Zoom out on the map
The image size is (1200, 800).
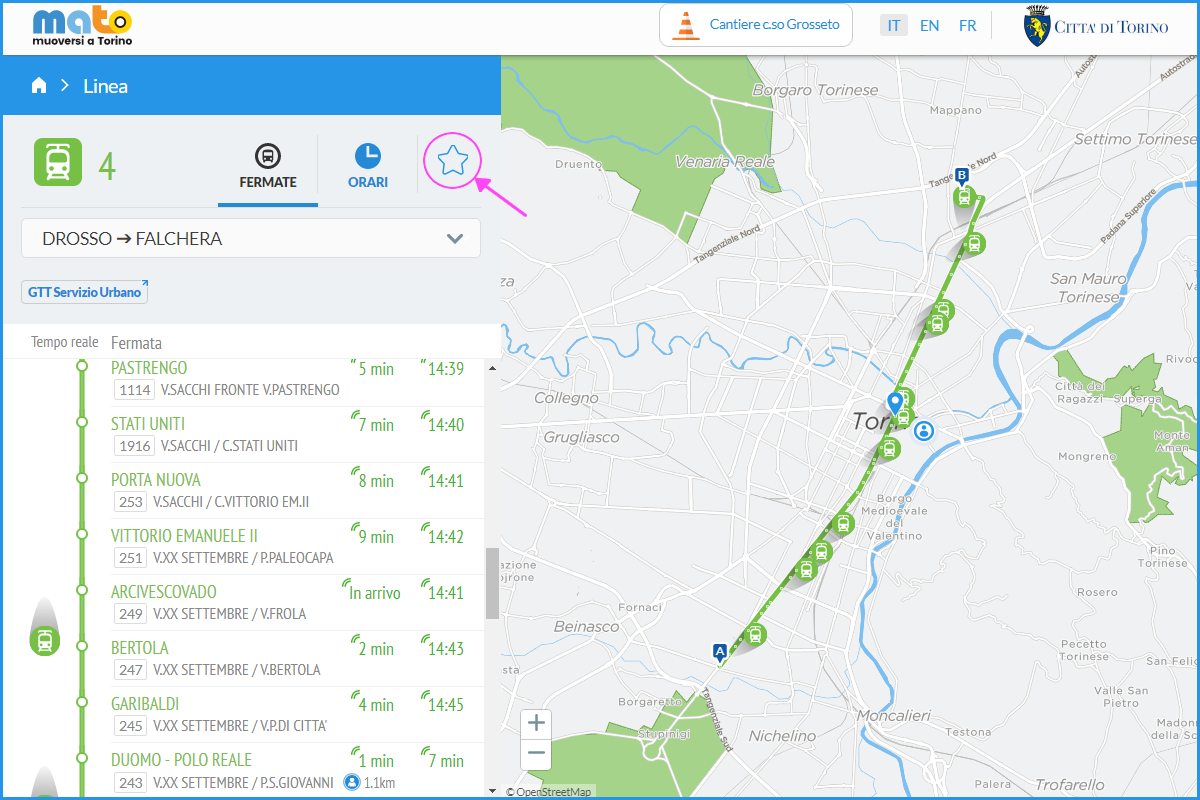(x=537, y=753)
